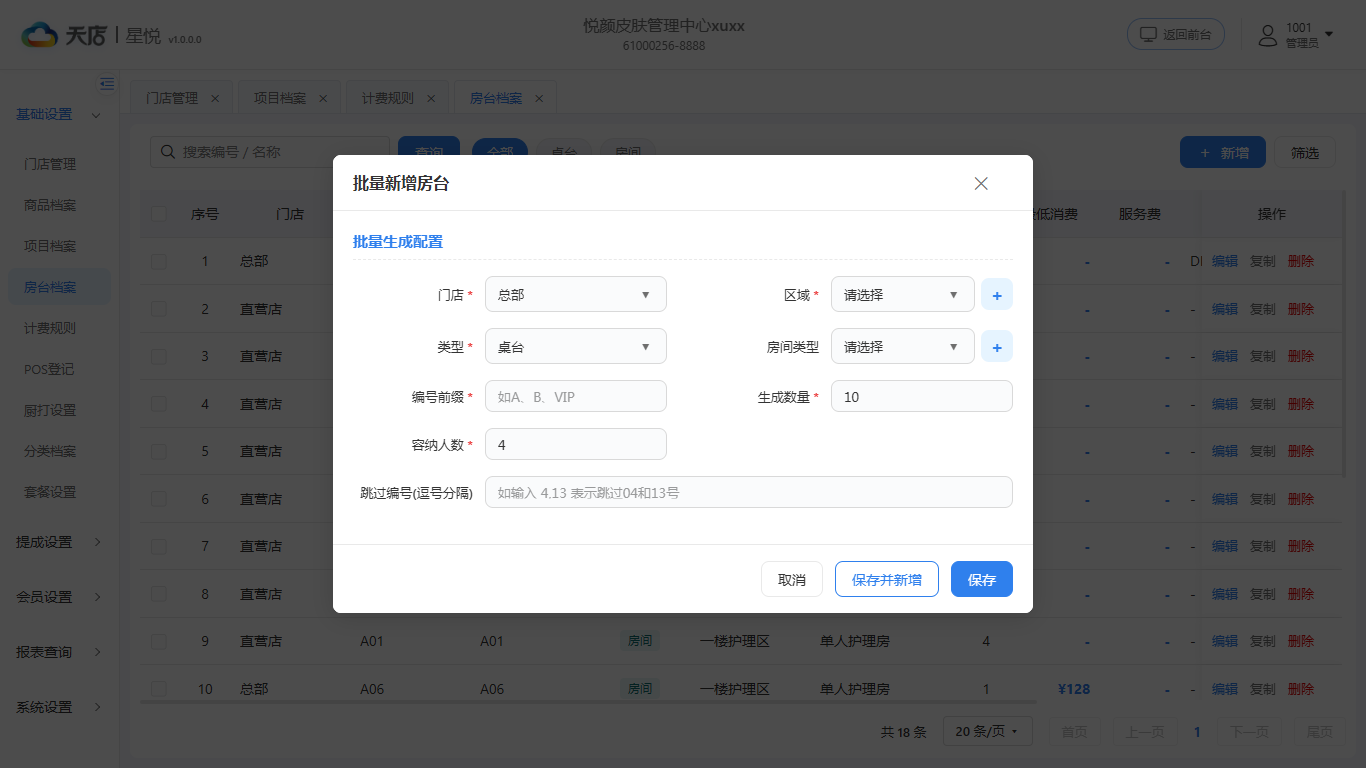Close the 计费规则 tab
Screen dimensions: 1366x768
click(431, 98)
